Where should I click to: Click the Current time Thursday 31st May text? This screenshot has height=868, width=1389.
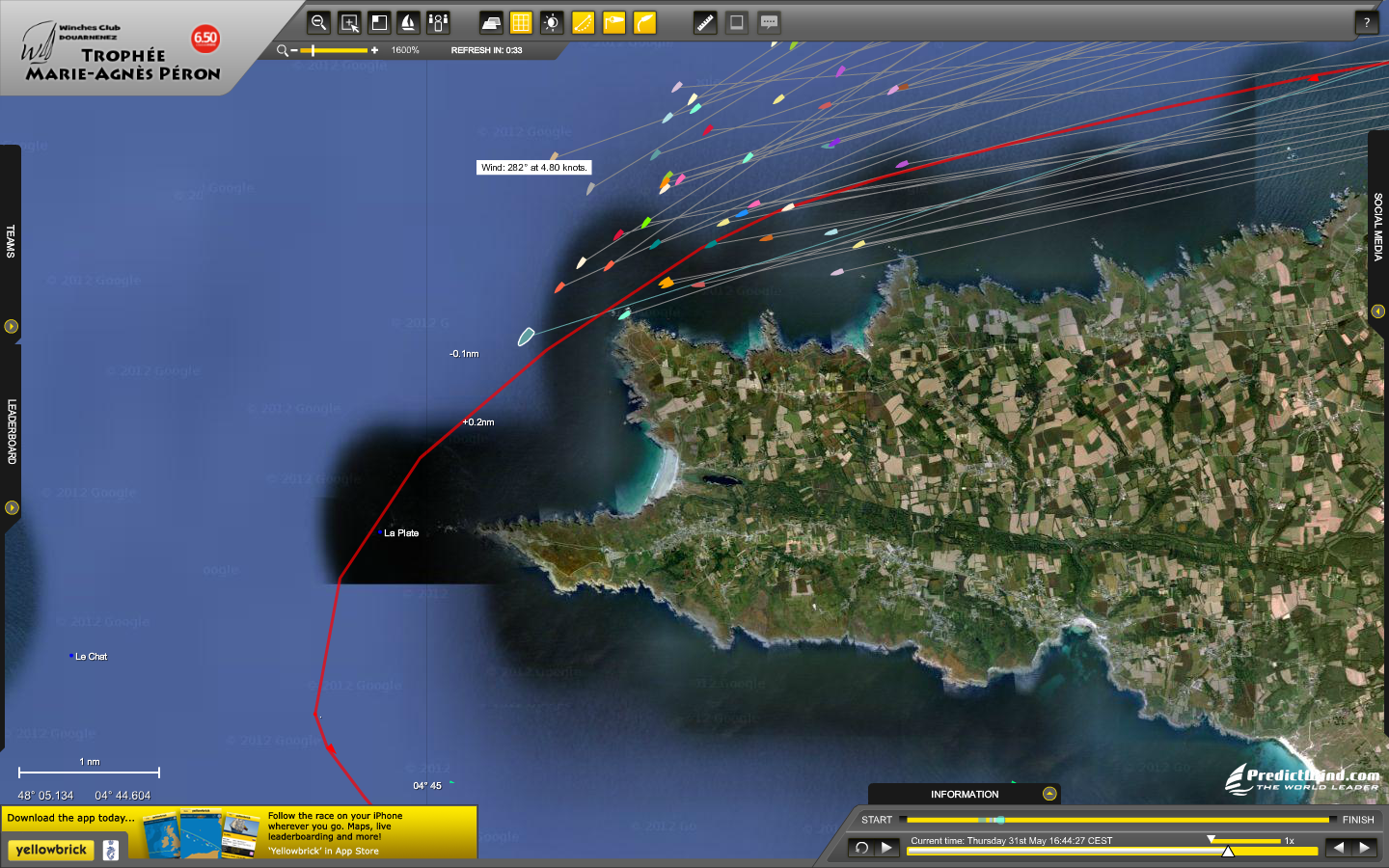point(1011,840)
